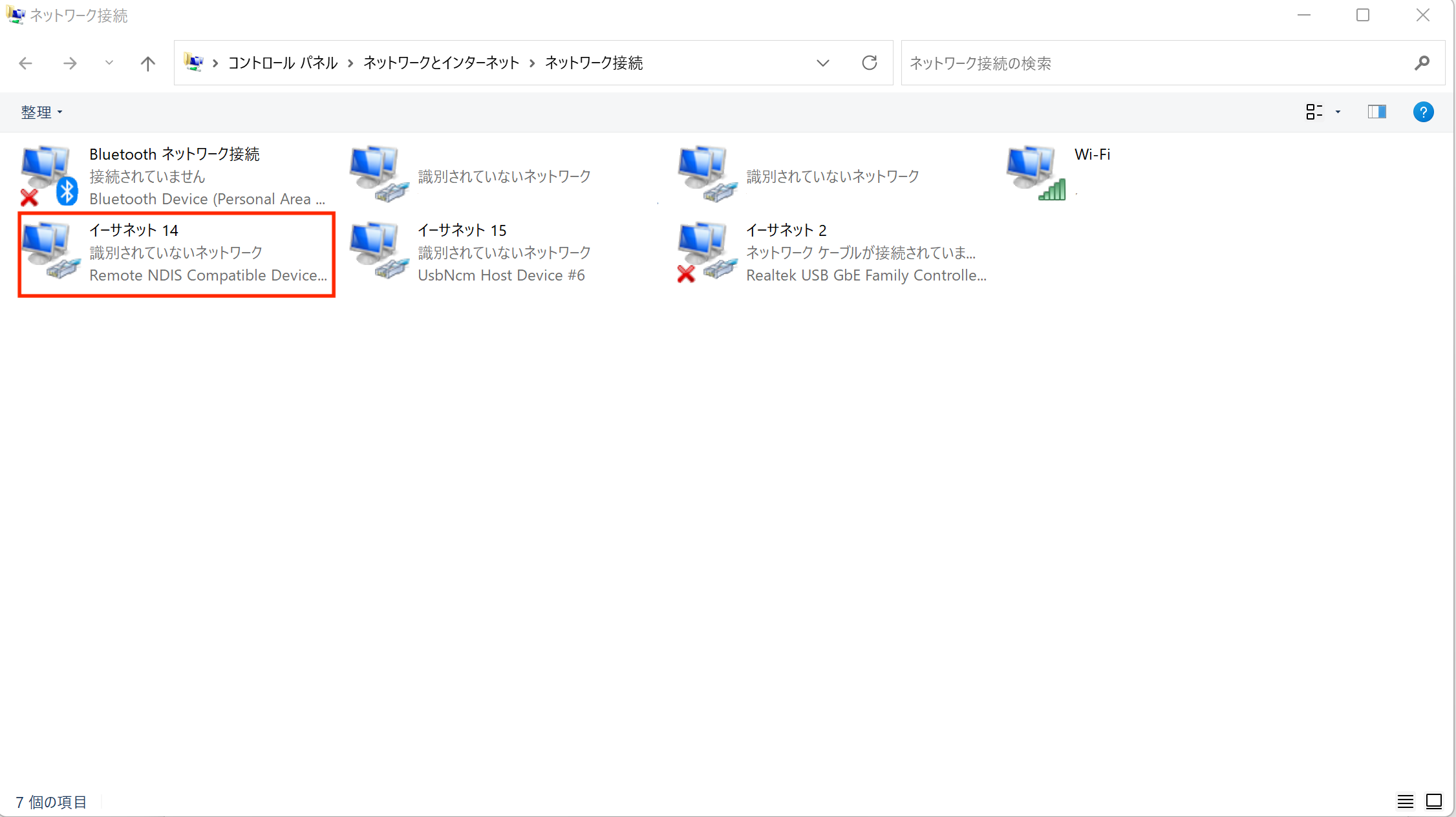Open the address bar previous locations dropdown
The image size is (1456, 817).
pos(822,63)
